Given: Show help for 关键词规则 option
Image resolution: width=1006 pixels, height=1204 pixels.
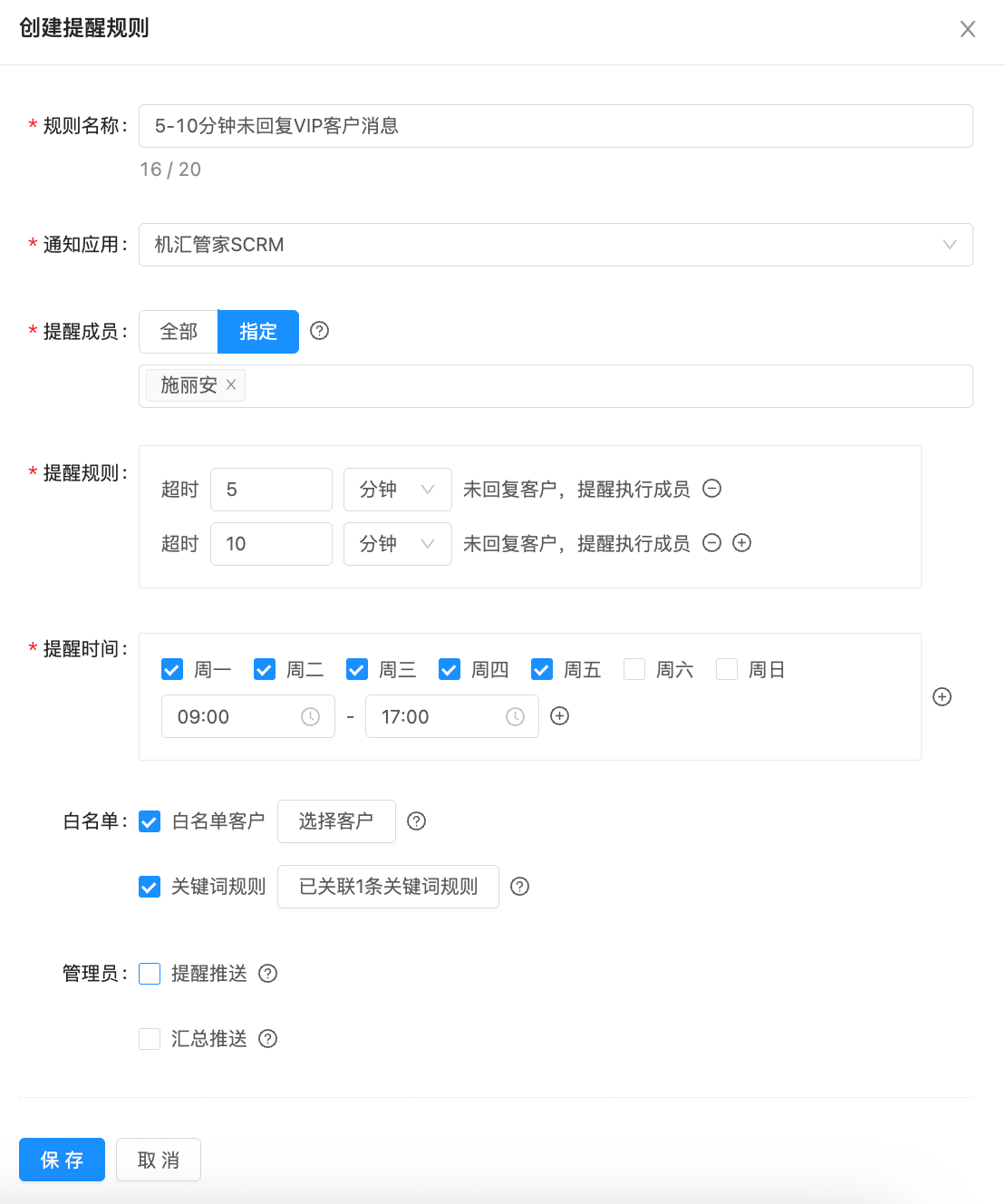Looking at the screenshot, I should [x=519, y=887].
